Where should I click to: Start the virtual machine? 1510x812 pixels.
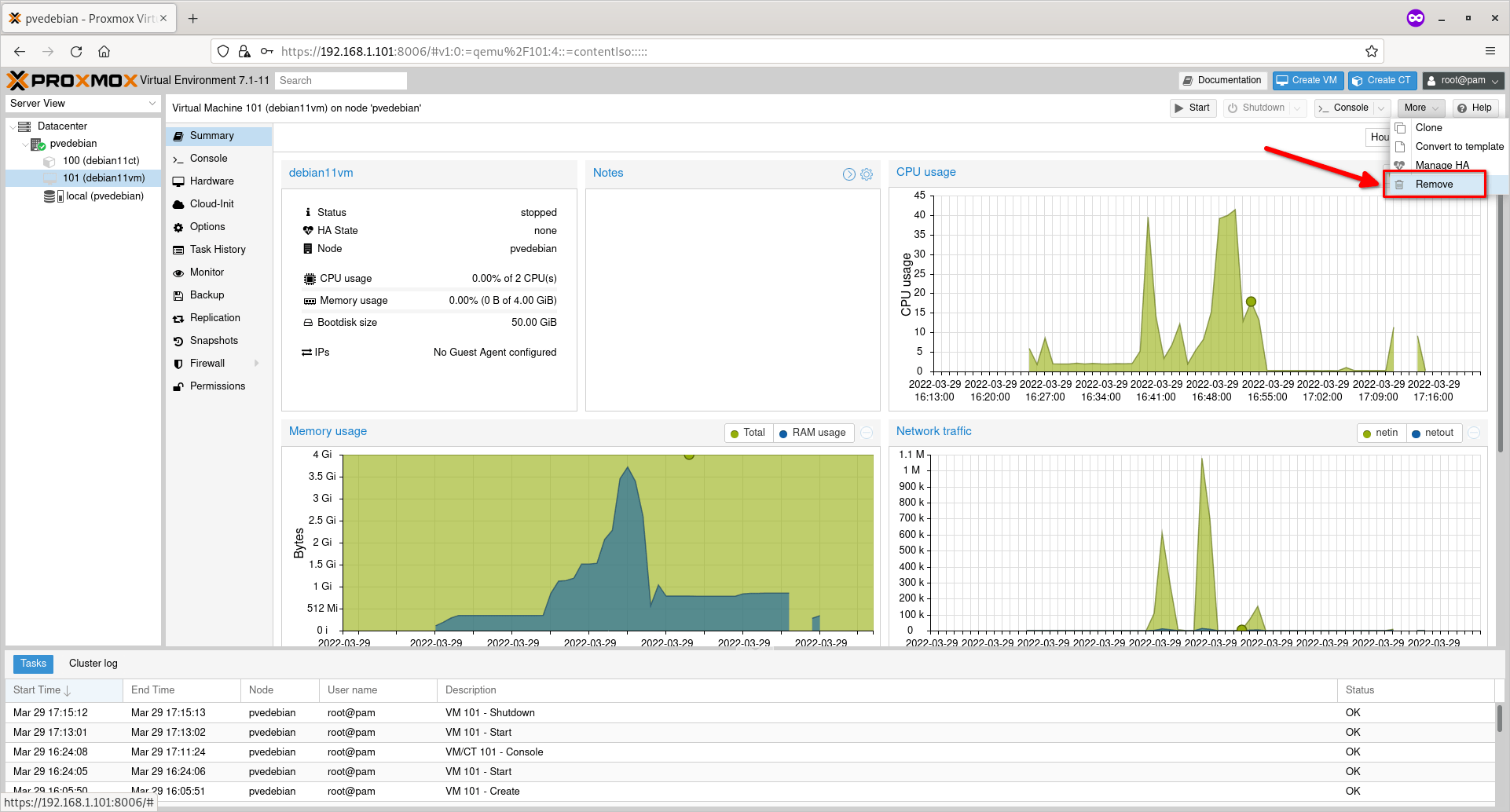coord(1193,108)
